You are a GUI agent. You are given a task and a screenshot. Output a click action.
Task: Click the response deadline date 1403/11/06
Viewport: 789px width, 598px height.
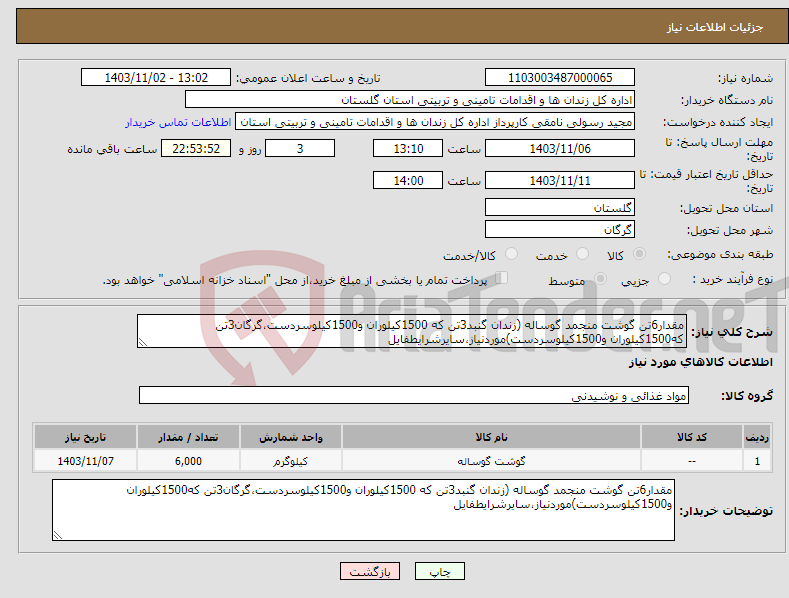coord(560,149)
